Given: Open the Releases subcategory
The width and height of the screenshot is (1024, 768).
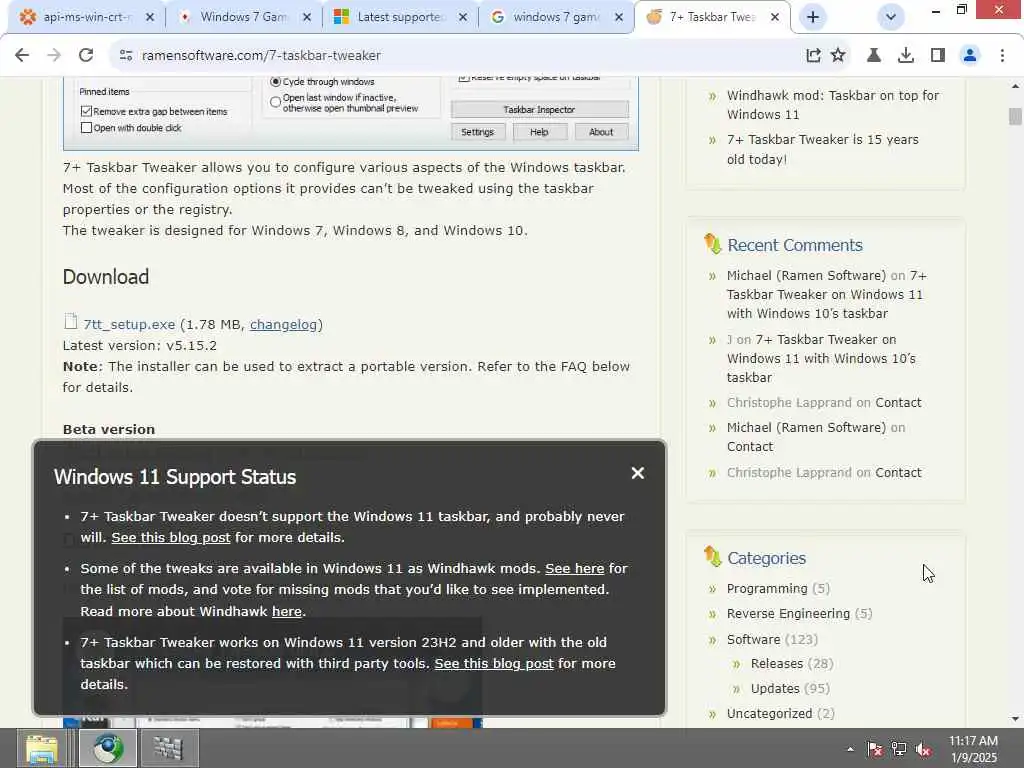Looking at the screenshot, I should click(x=776, y=664).
